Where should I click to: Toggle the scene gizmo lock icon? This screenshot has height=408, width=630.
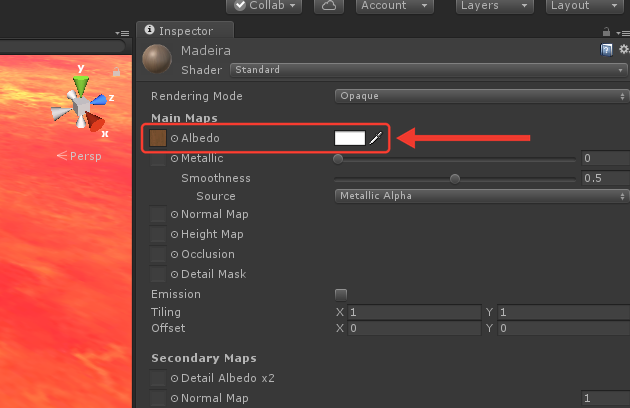(117, 72)
